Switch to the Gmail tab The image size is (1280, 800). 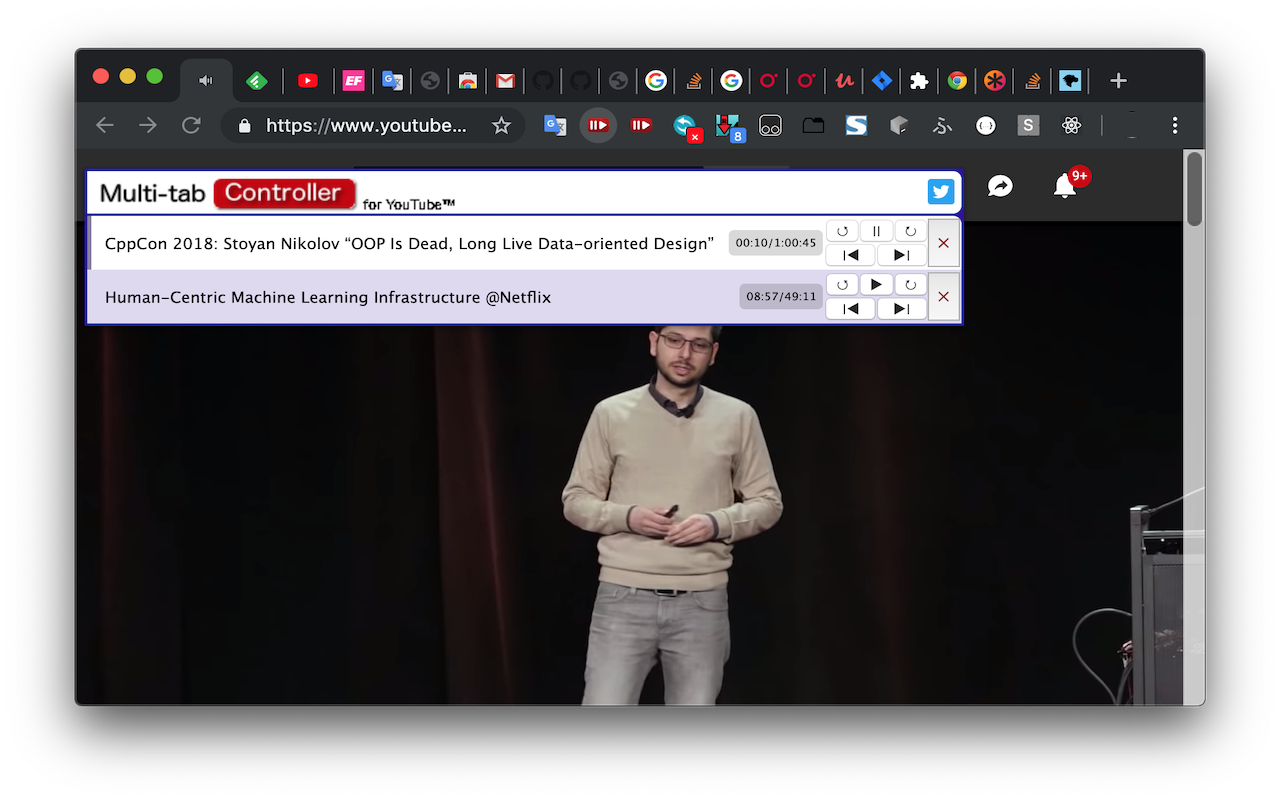(x=505, y=81)
